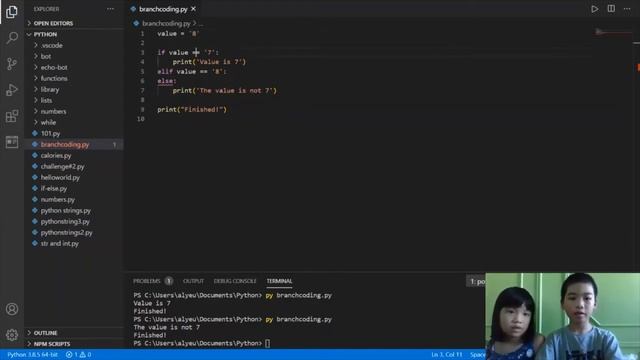This screenshot has height=360, width=640.
Task: Open editor More Actions ellipsis
Action: click(627, 9)
